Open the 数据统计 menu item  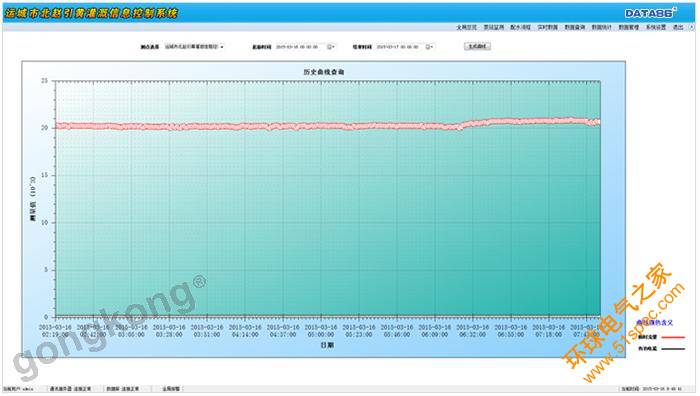(601, 27)
